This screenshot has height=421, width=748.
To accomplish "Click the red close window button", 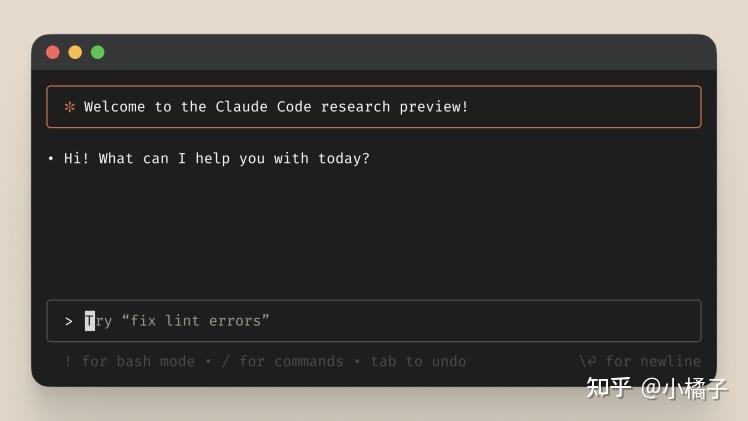I will point(53,52).
